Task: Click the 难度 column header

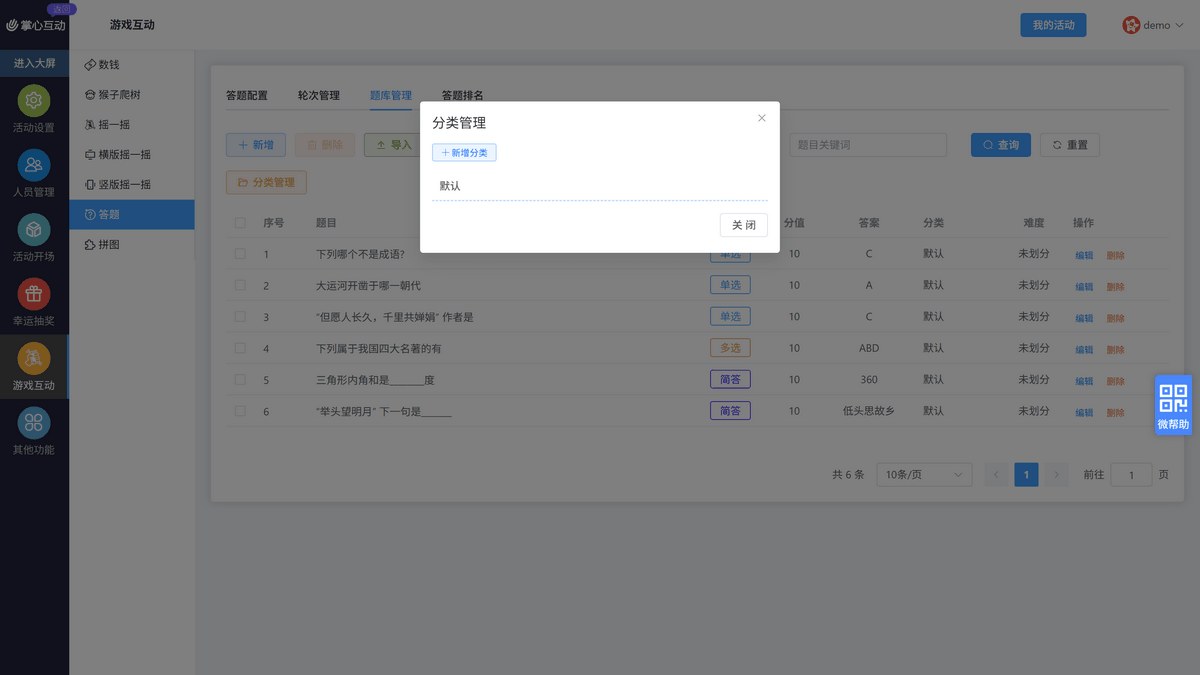Action: (1034, 223)
